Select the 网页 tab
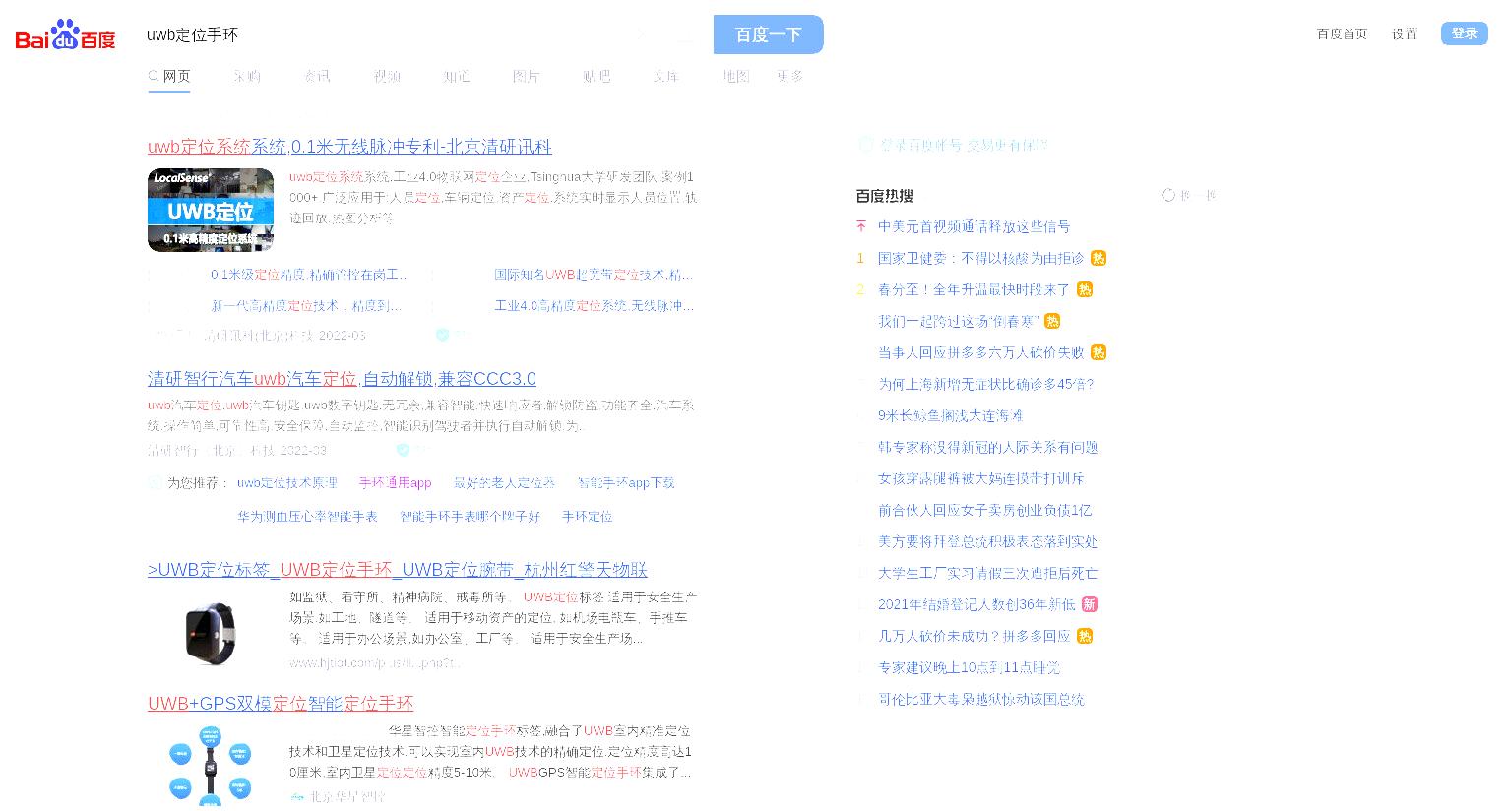 (x=169, y=76)
